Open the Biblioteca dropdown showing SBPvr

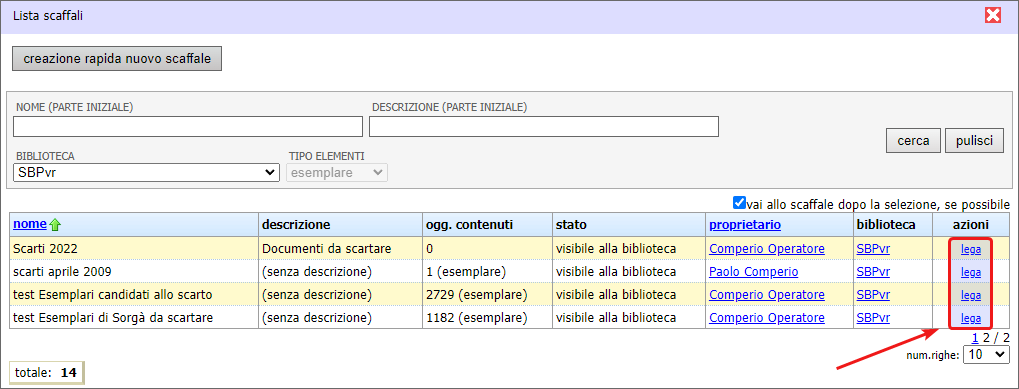coord(146,173)
